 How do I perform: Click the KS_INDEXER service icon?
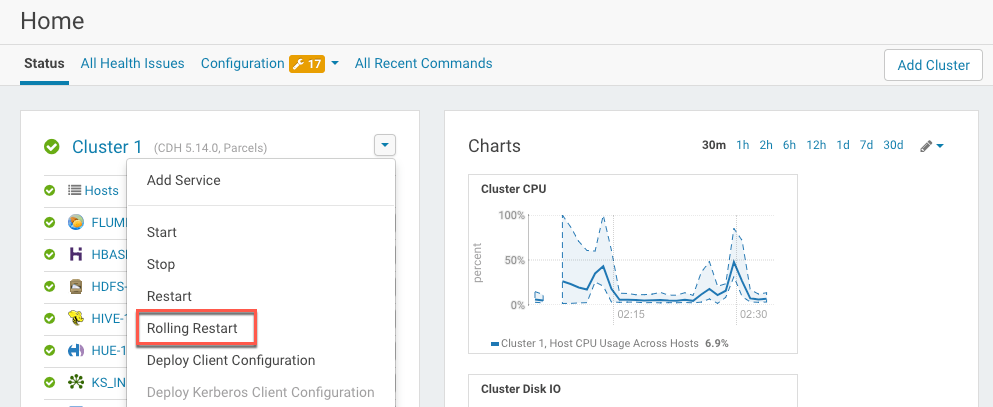coord(75,382)
